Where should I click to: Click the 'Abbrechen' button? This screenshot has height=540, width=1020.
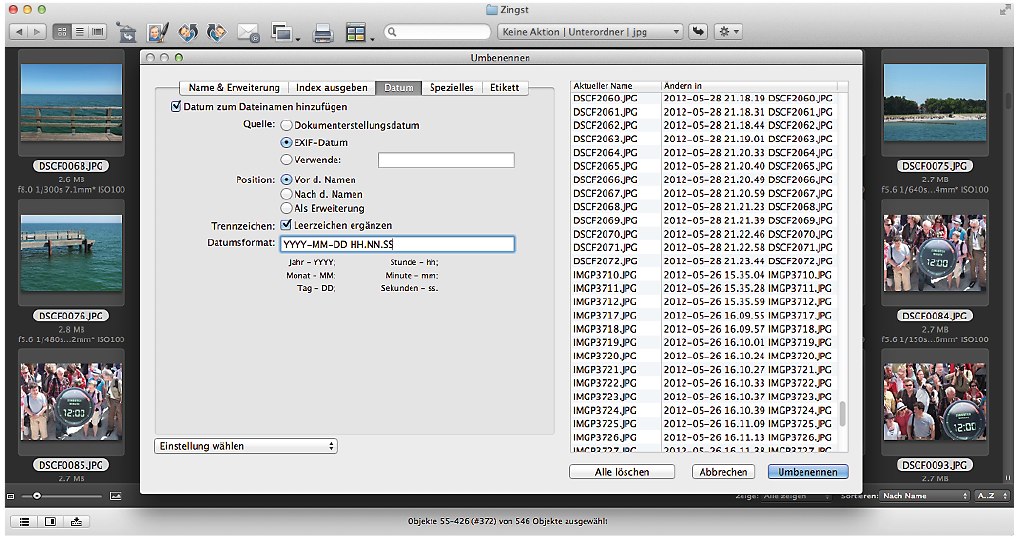(723, 472)
